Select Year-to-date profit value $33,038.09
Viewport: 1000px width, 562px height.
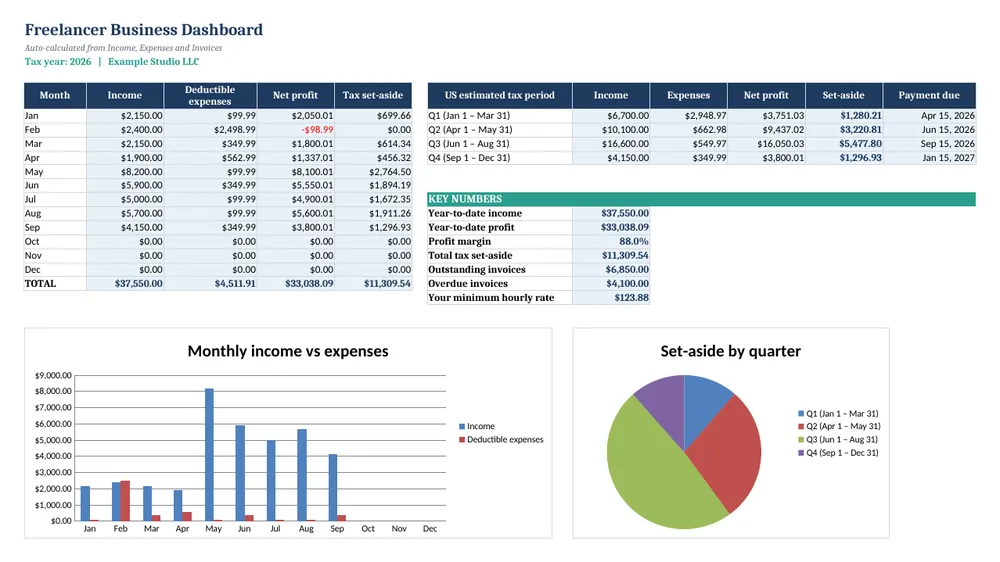pyautogui.click(x=611, y=227)
